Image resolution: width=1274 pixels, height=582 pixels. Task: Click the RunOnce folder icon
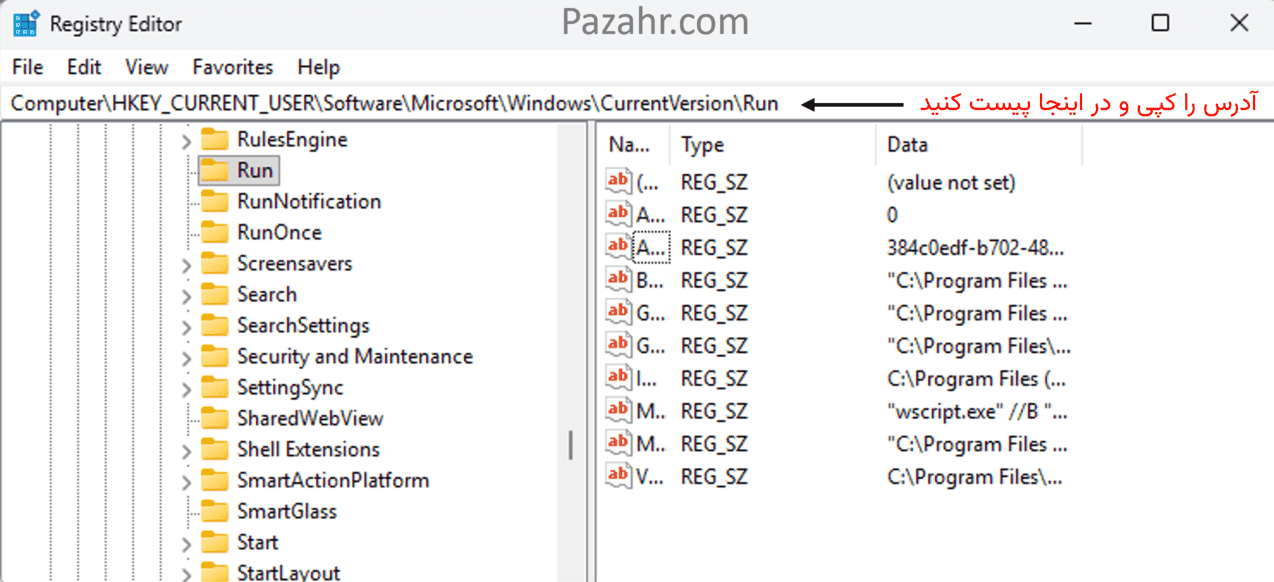214,232
